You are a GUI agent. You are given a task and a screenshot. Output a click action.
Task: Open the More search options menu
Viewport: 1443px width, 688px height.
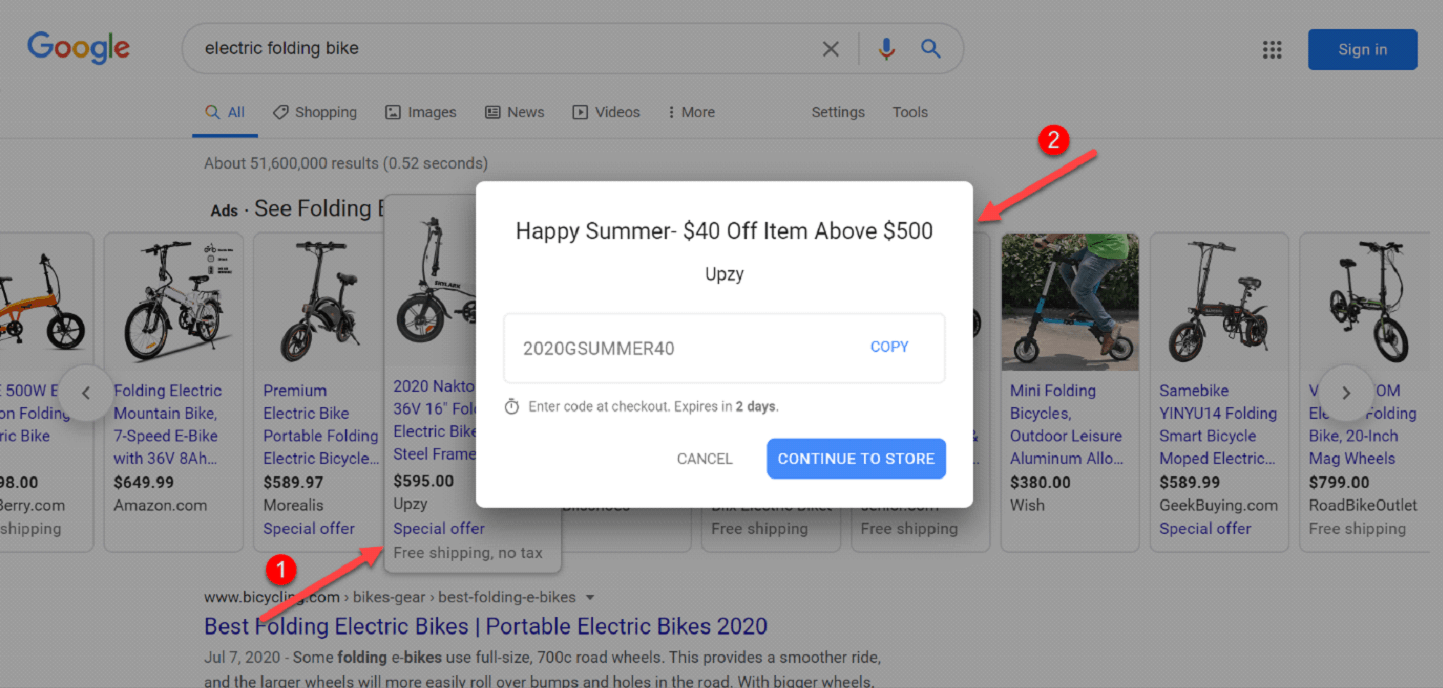[691, 112]
